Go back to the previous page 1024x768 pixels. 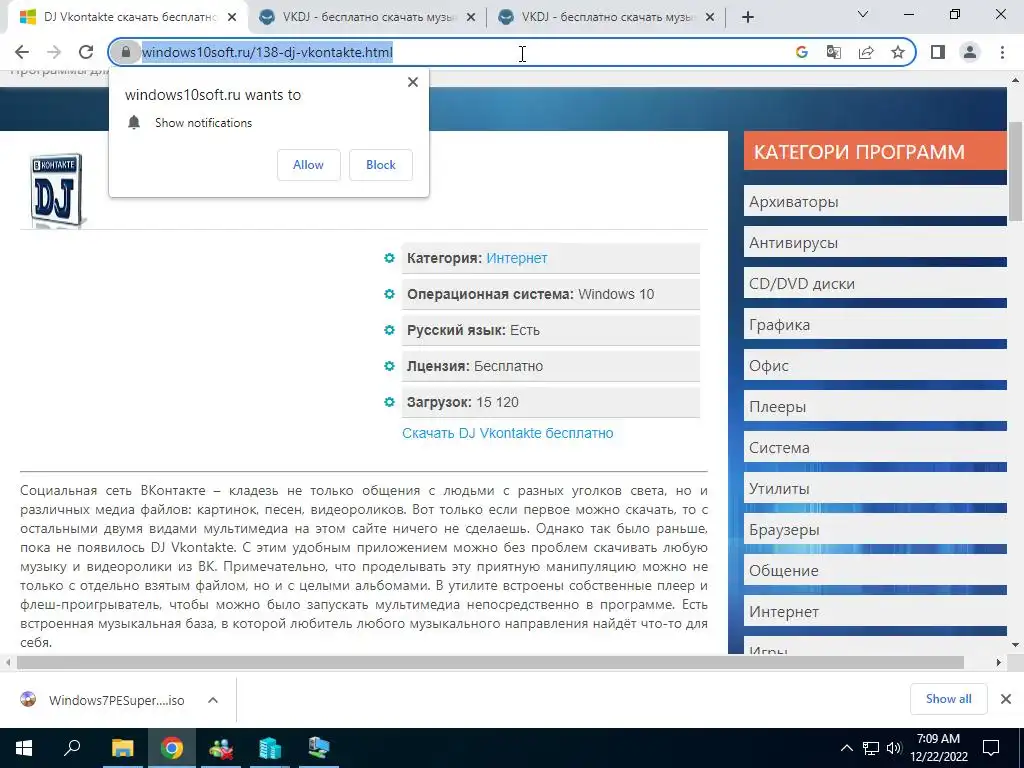22,52
